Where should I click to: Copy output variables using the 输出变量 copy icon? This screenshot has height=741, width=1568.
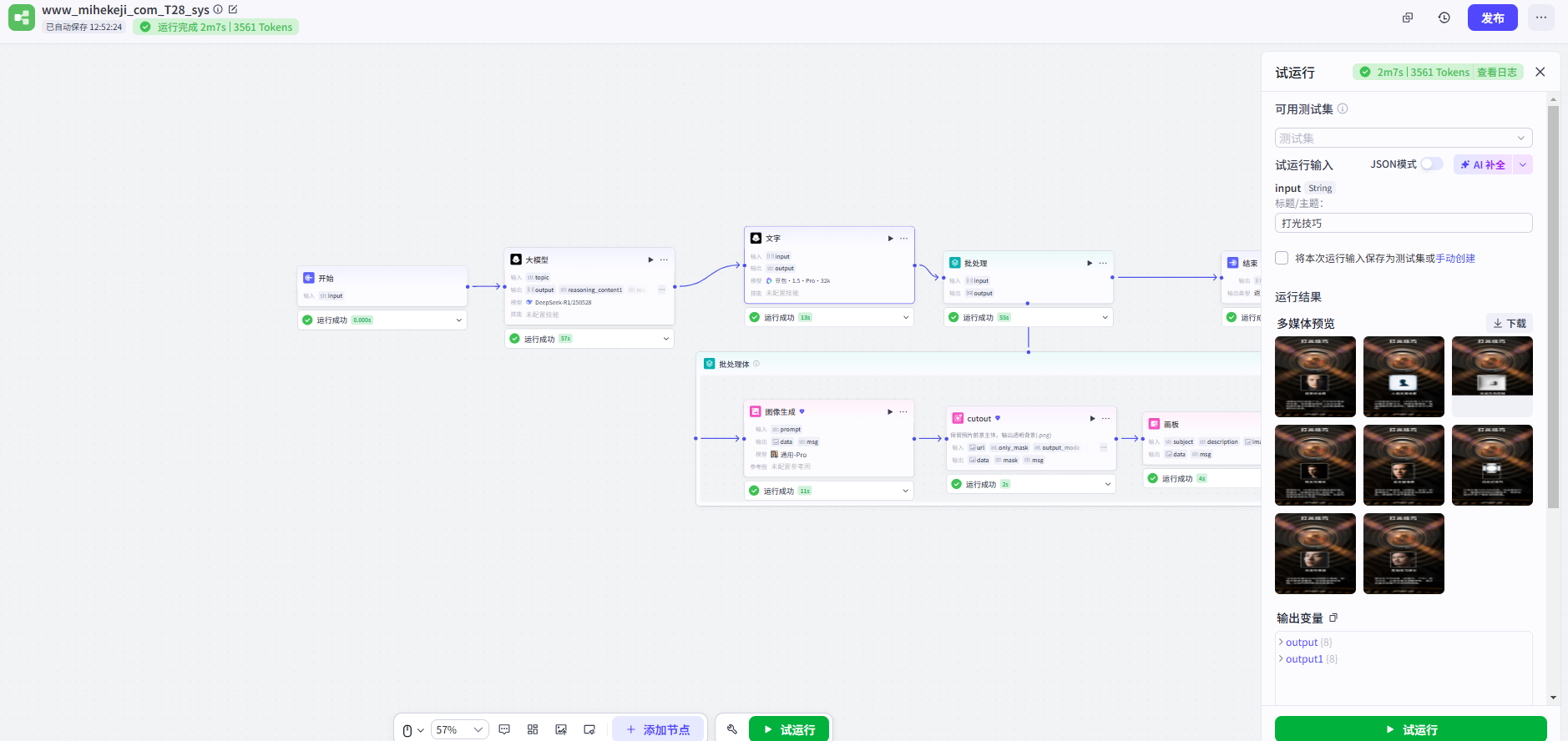pos(1333,617)
